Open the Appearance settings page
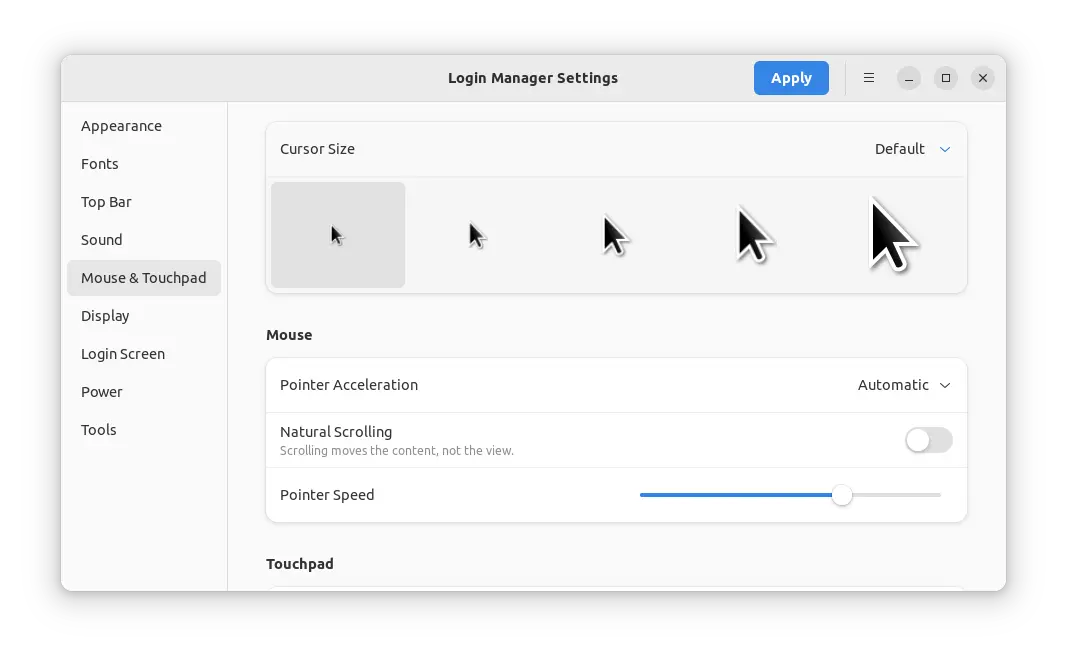Screen dimensions: 1067x658 (x=121, y=126)
